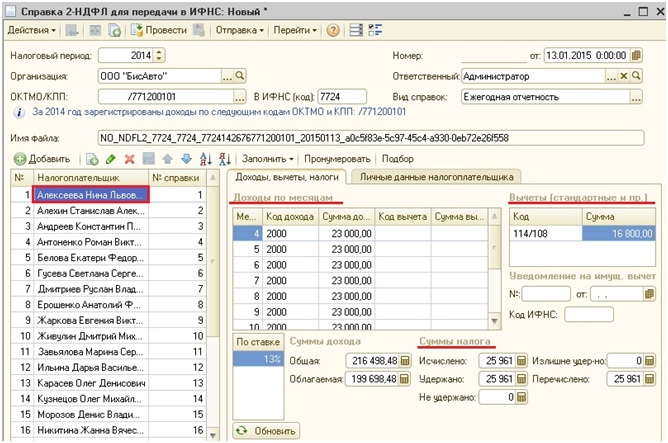Click the Подбор button

(x=397, y=159)
